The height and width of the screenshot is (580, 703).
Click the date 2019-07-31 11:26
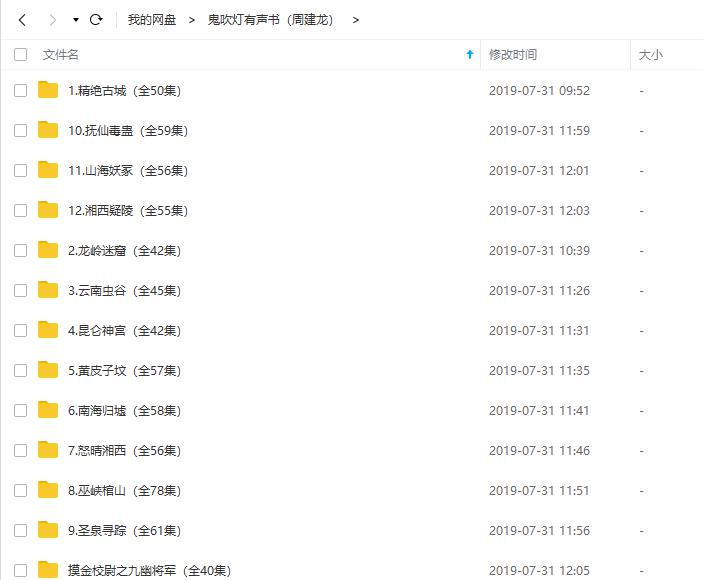539,290
